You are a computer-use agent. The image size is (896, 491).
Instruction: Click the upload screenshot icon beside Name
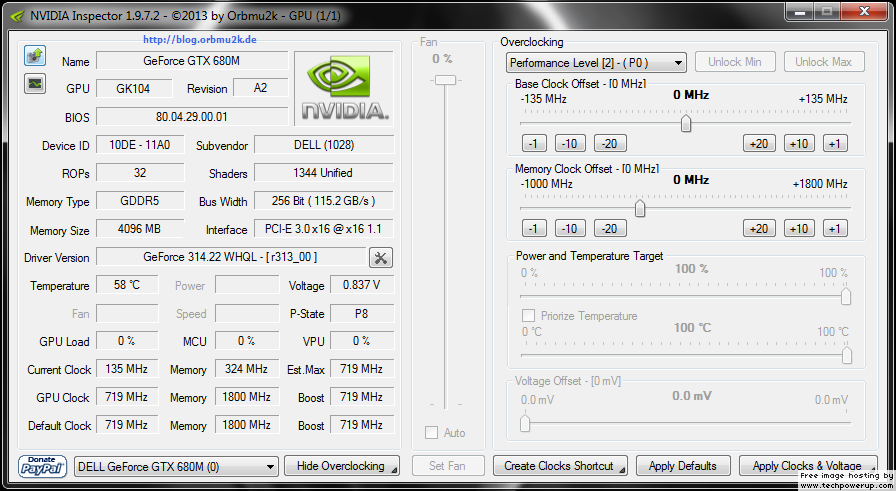coord(35,56)
